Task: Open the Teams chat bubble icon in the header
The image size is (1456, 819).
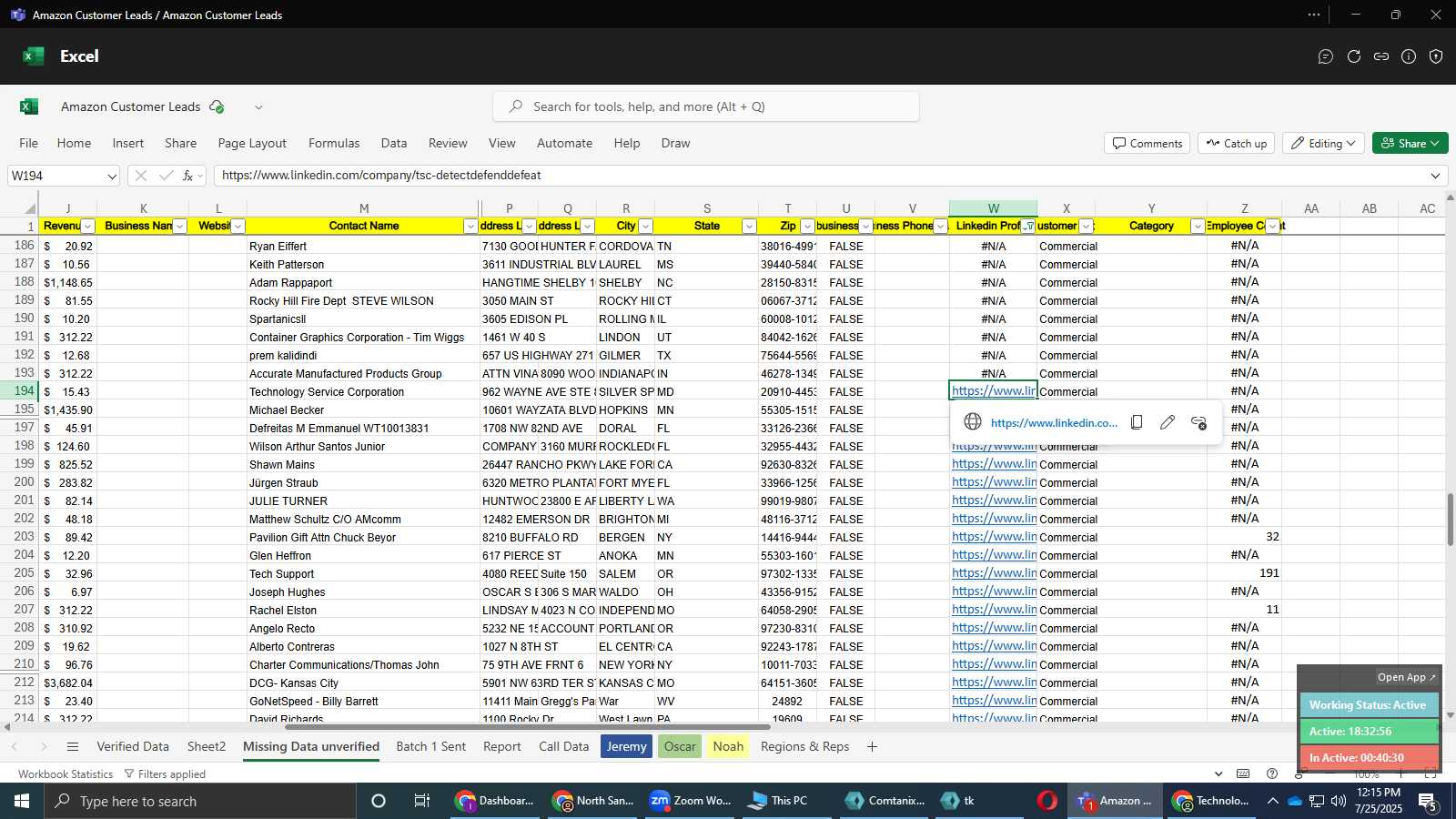Action: coord(1326,56)
